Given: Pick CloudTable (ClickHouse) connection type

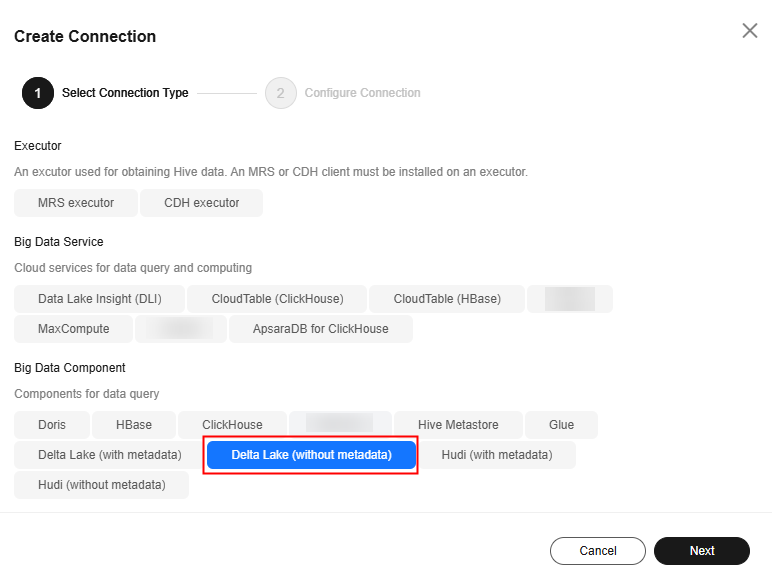Looking at the screenshot, I should click(x=277, y=299).
